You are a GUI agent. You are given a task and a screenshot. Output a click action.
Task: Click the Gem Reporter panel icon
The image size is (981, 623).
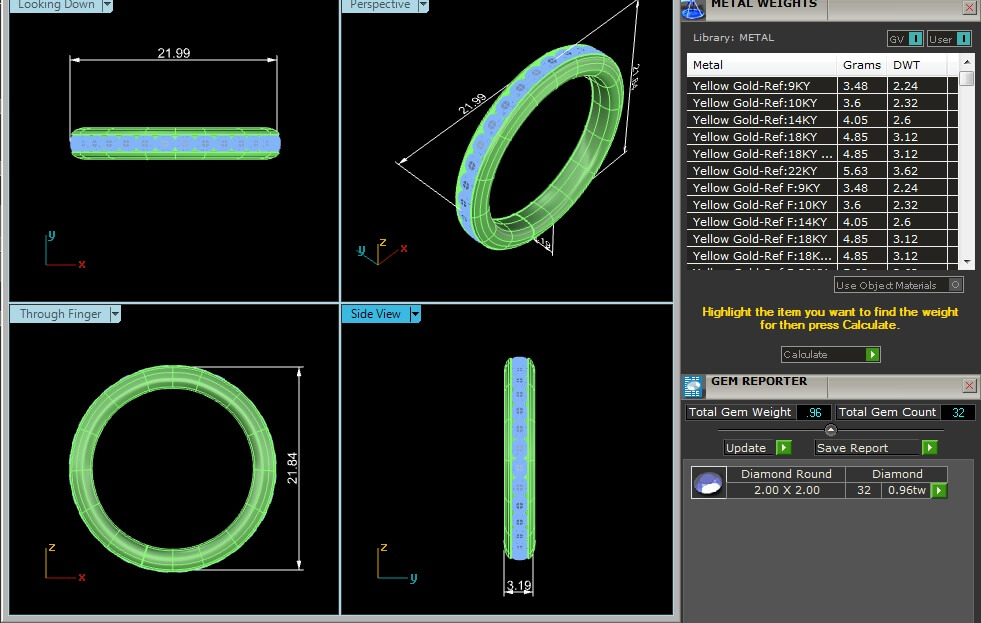[693, 387]
